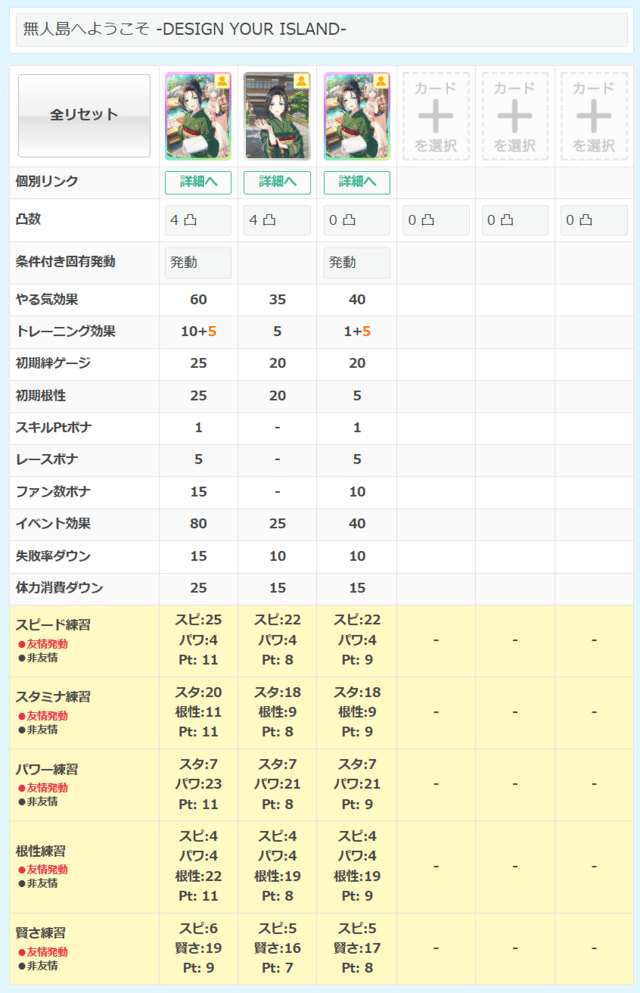640x993 pixels.
Task: Click plus icon in sixth card slot
Action: (594, 116)
